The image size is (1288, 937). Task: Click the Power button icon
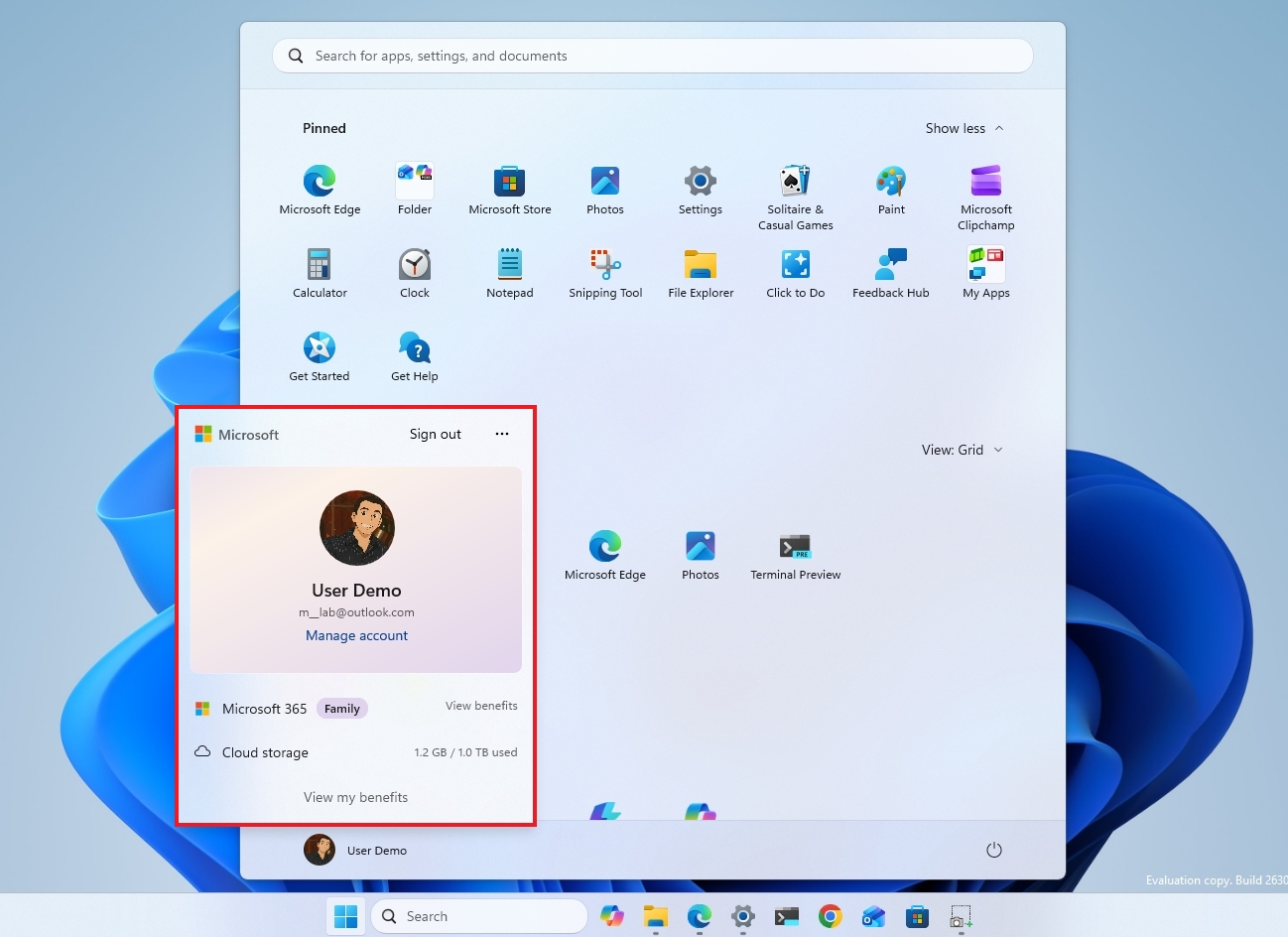click(994, 850)
